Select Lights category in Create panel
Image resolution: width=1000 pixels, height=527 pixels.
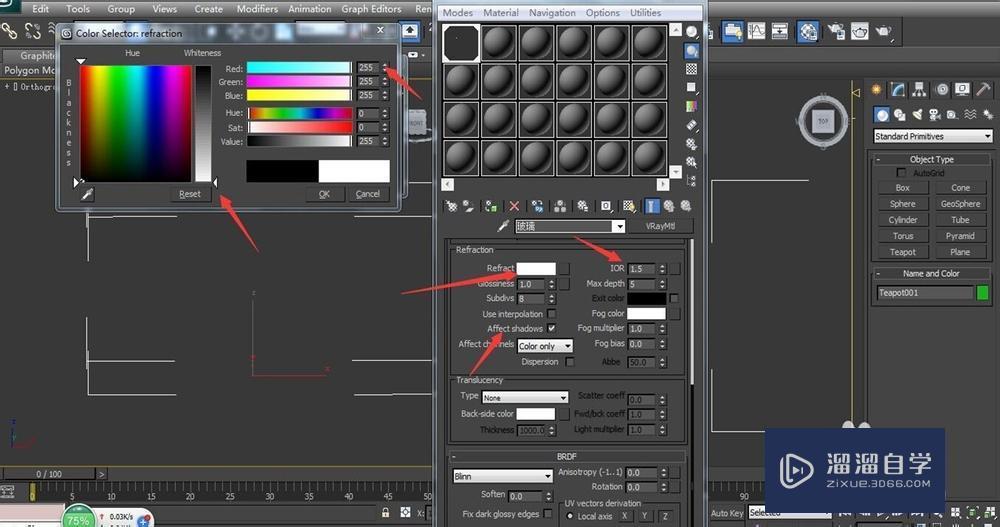(917, 115)
